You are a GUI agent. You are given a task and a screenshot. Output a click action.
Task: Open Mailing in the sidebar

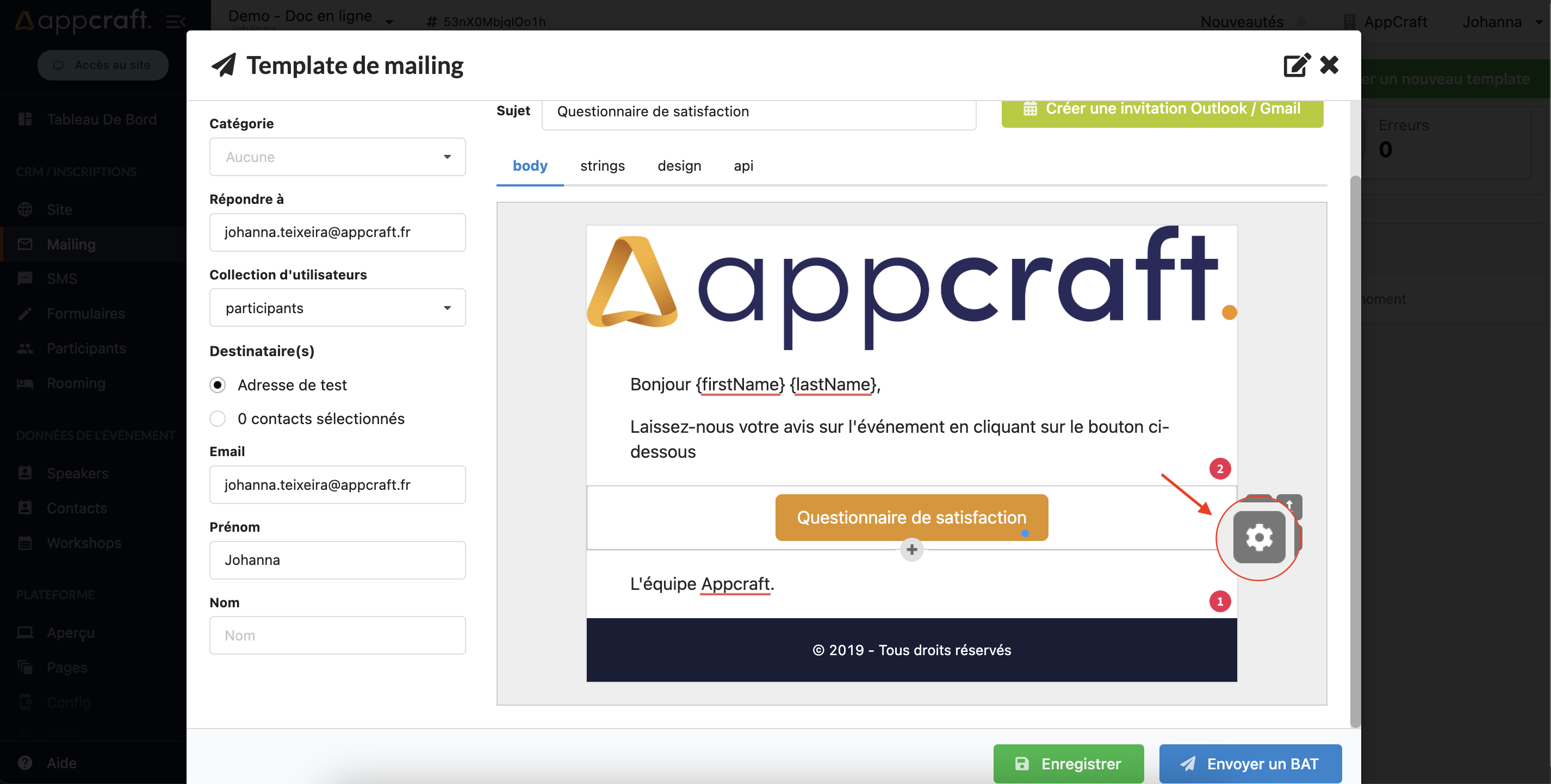click(71, 245)
